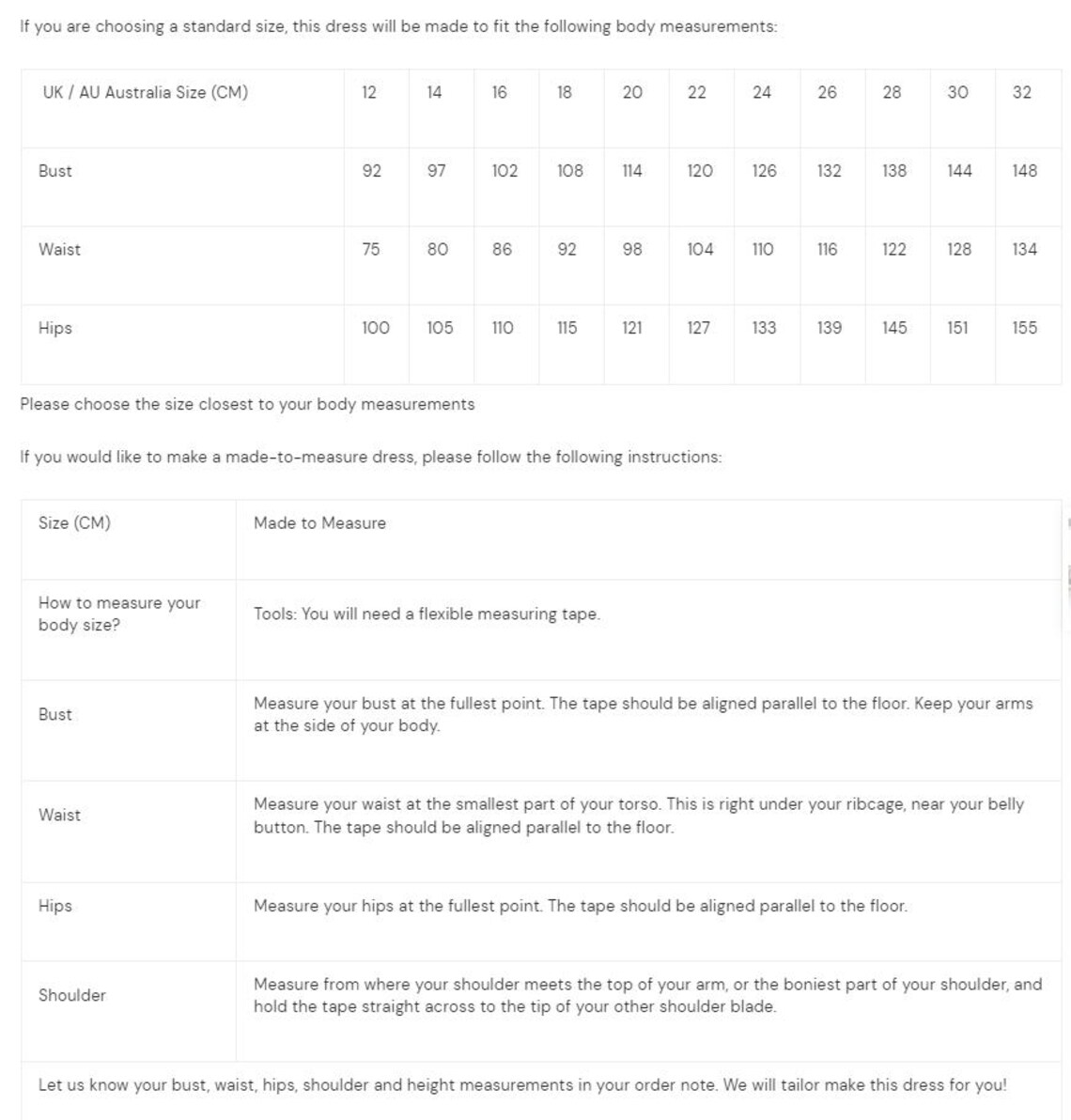Select the Hips measuring instruction text
Viewport: 1071px width, 1120px height.
click(581, 906)
